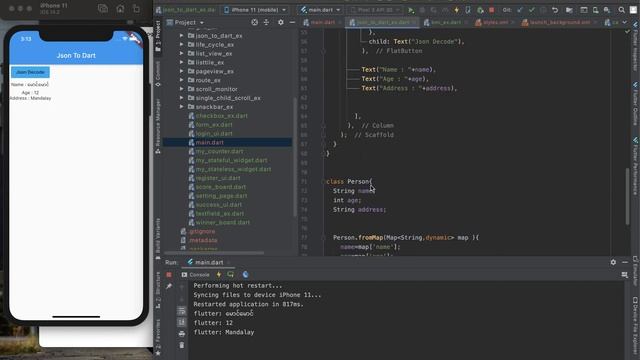The height and width of the screenshot is (360, 640).
Task: Select the Console tab in Run panel
Action: 196,275
